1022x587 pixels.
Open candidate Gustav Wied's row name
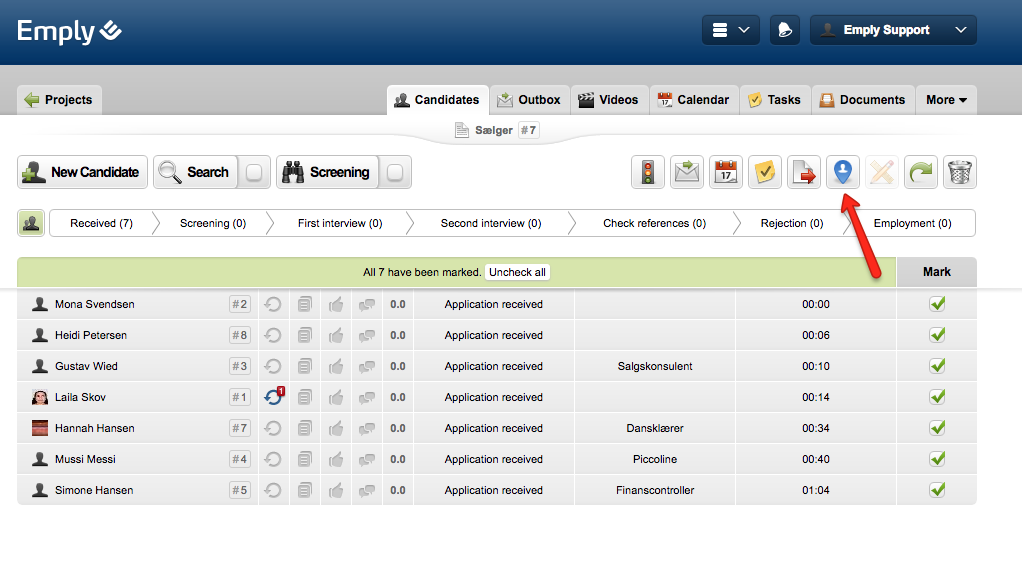pyautogui.click(x=86, y=366)
